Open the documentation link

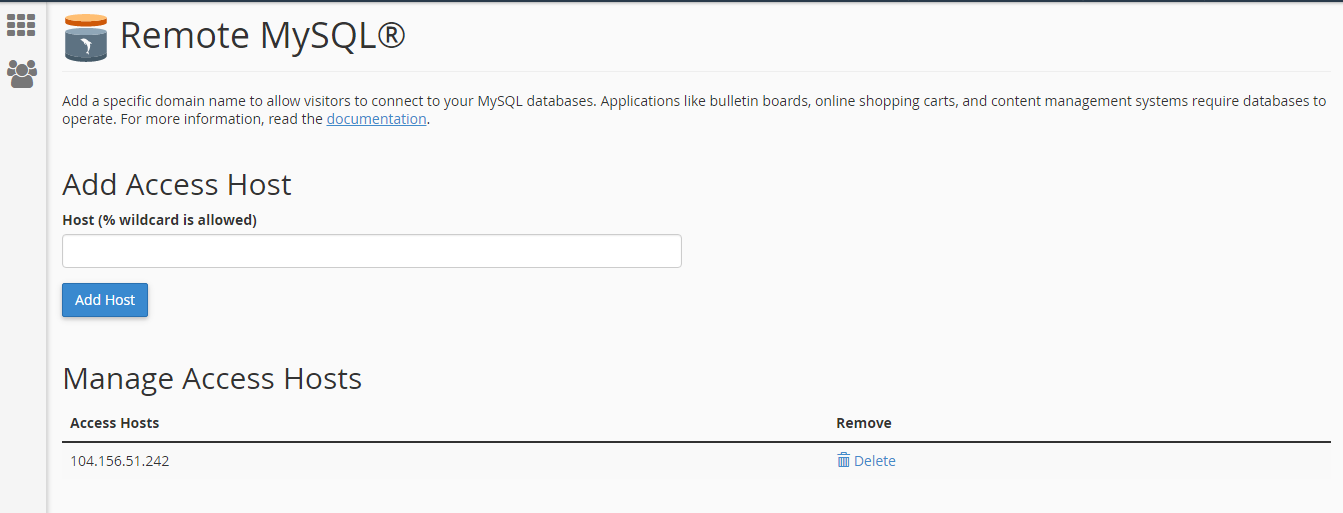coord(376,119)
